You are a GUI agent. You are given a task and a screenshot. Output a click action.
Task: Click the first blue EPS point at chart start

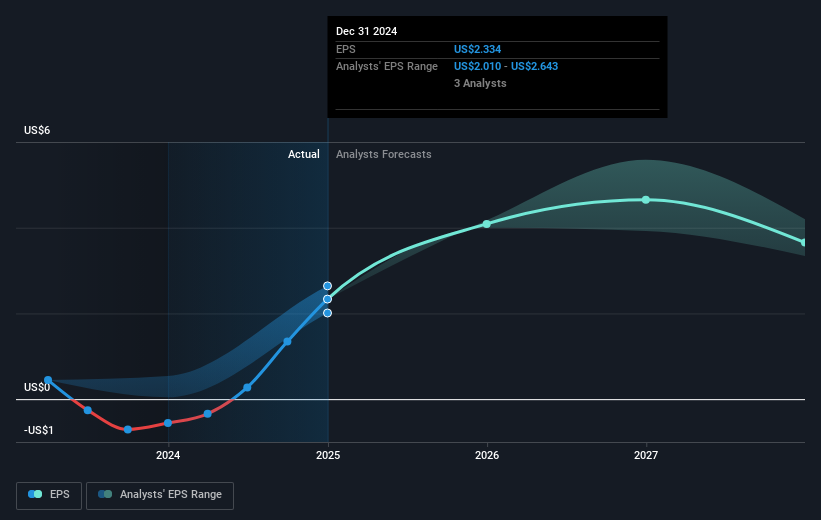48,380
